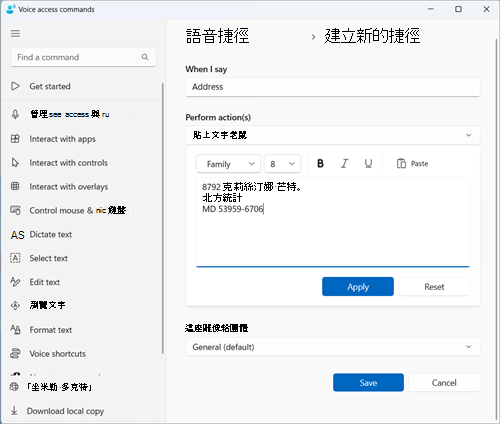
Task: Click the Cancel button
Action: (x=444, y=382)
